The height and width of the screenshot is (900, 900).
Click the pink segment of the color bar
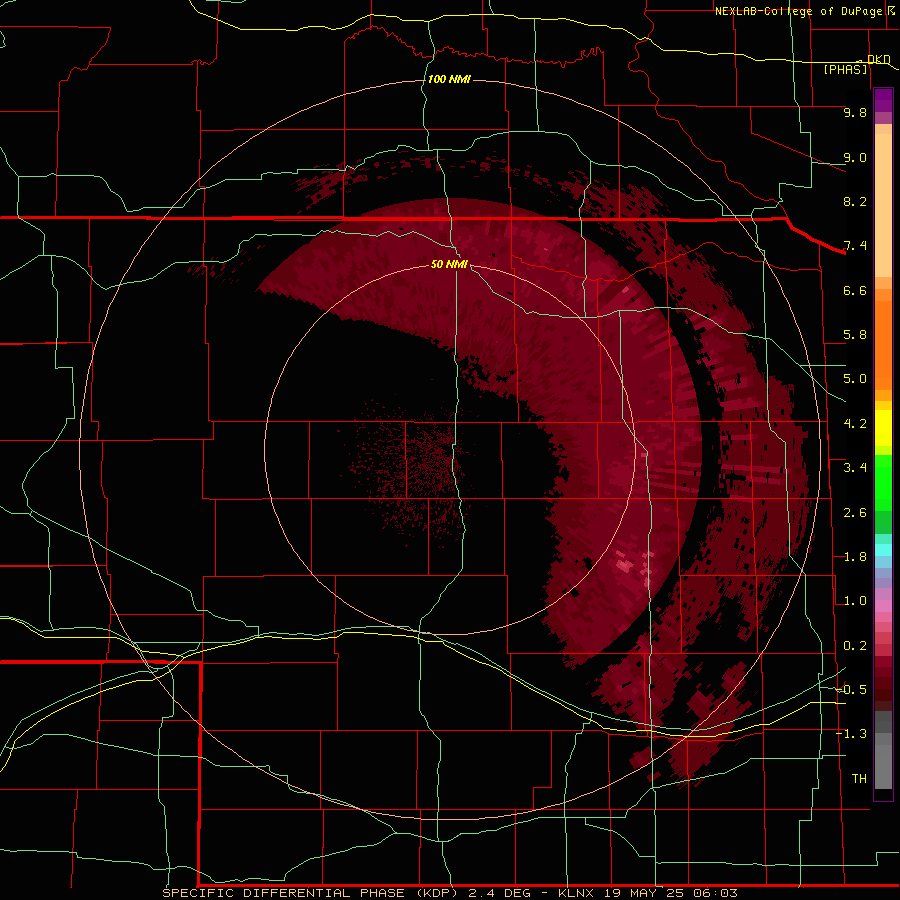tap(883, 606)
